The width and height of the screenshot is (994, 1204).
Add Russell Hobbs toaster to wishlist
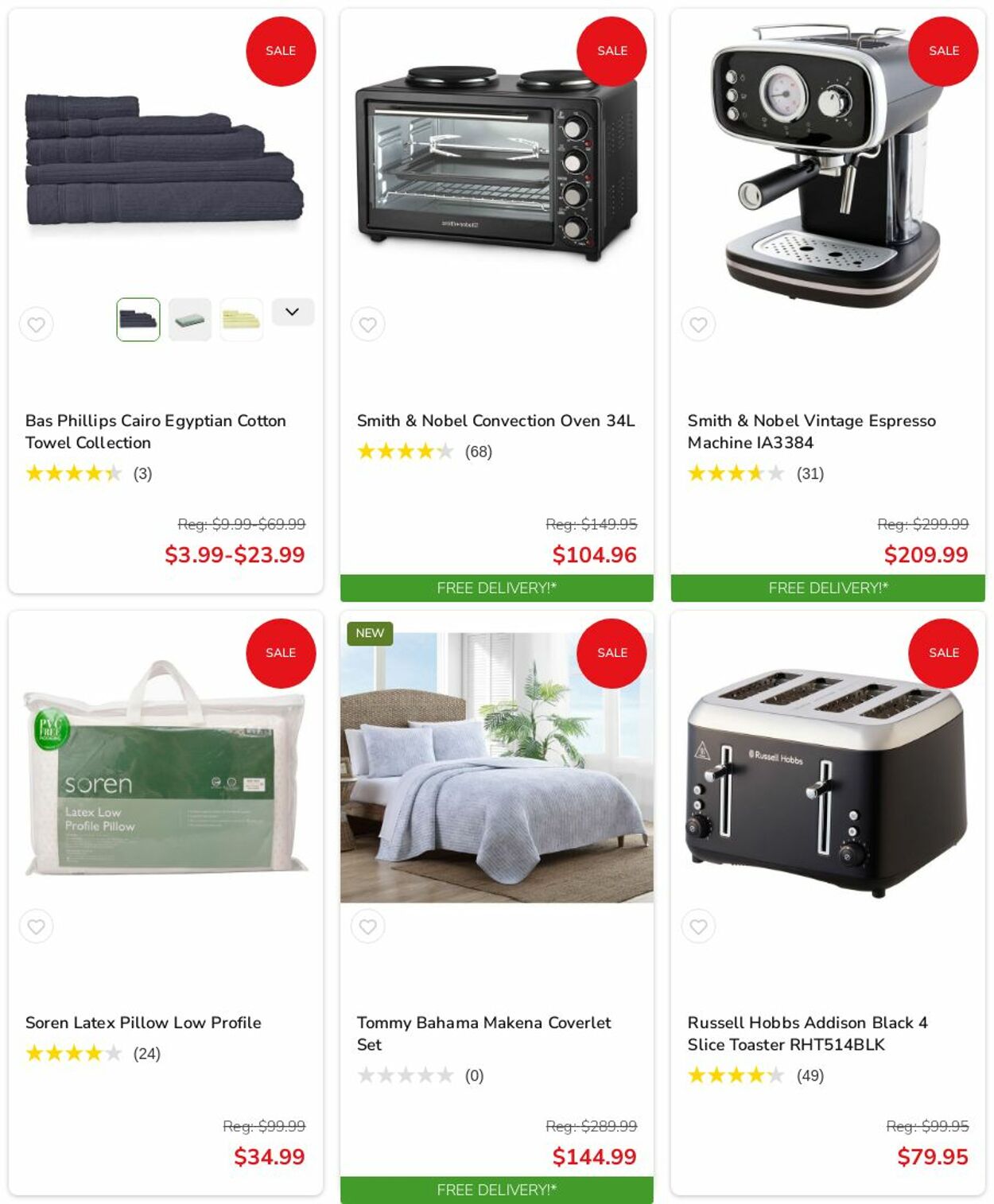click(x=698, y=926)
